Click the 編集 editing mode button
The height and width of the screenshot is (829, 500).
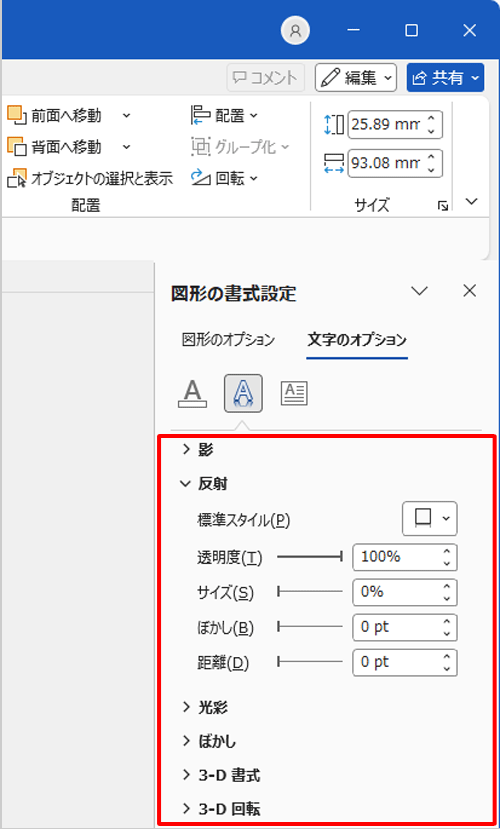pos(356,78)
